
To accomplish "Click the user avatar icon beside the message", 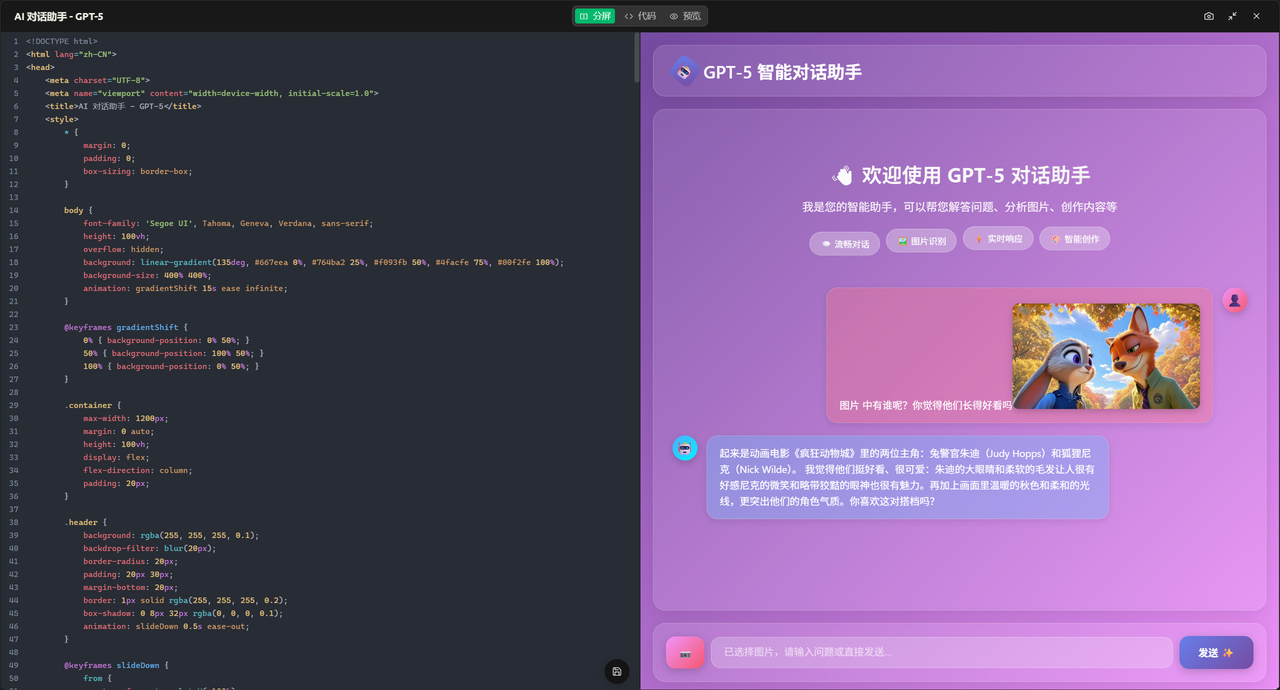I will (1235, 300).
